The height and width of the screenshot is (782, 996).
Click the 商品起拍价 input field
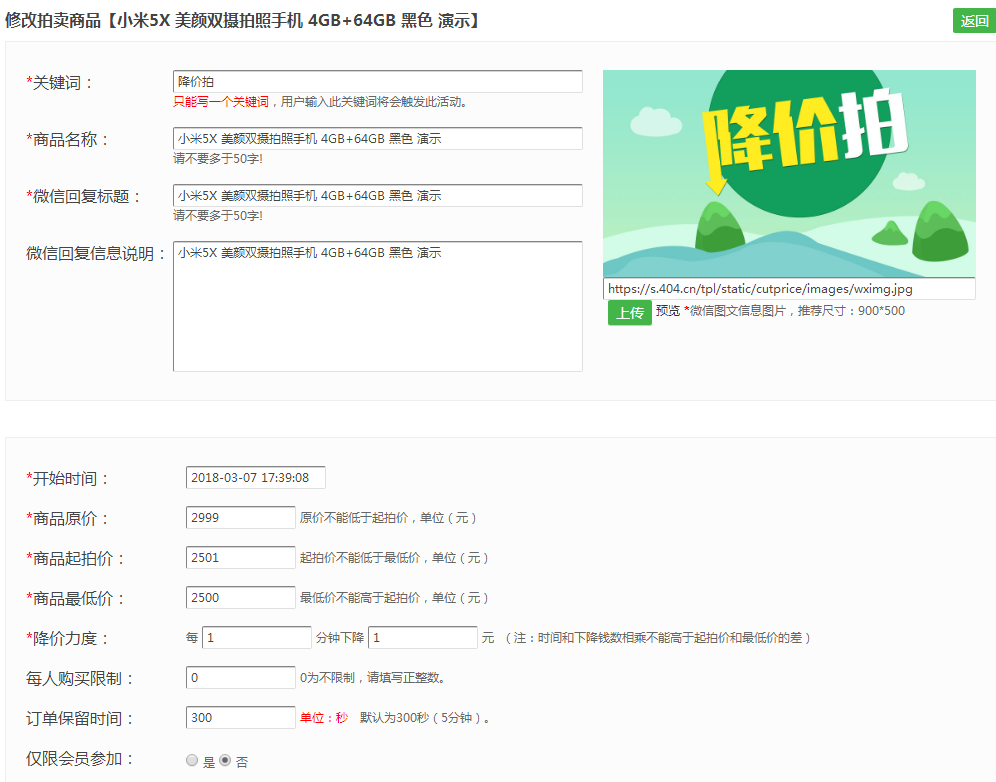point(240,558)
